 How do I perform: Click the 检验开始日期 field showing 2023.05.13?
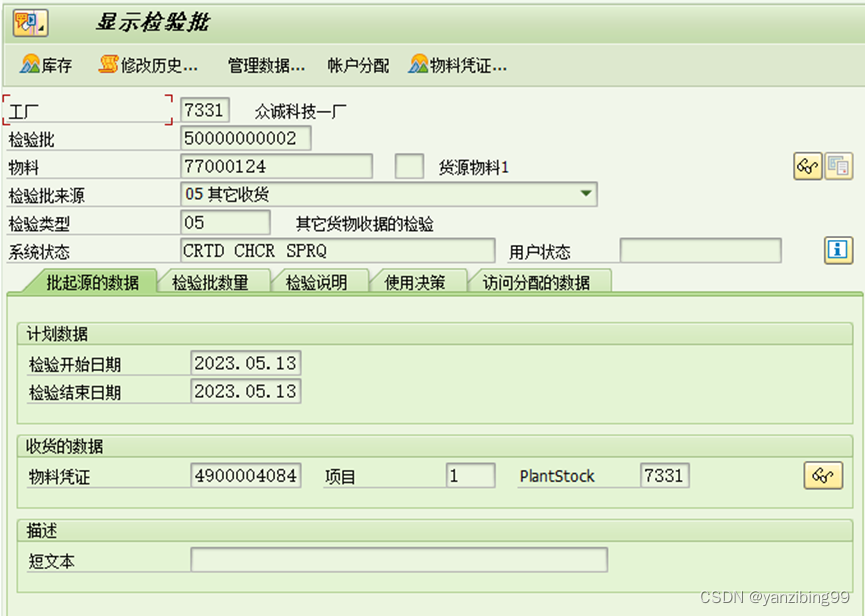(x=245, y=362)
